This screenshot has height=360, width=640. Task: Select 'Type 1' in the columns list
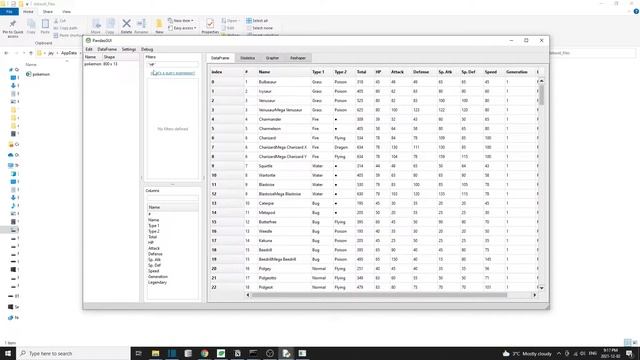pyautogui.click(x=153, y=225)
